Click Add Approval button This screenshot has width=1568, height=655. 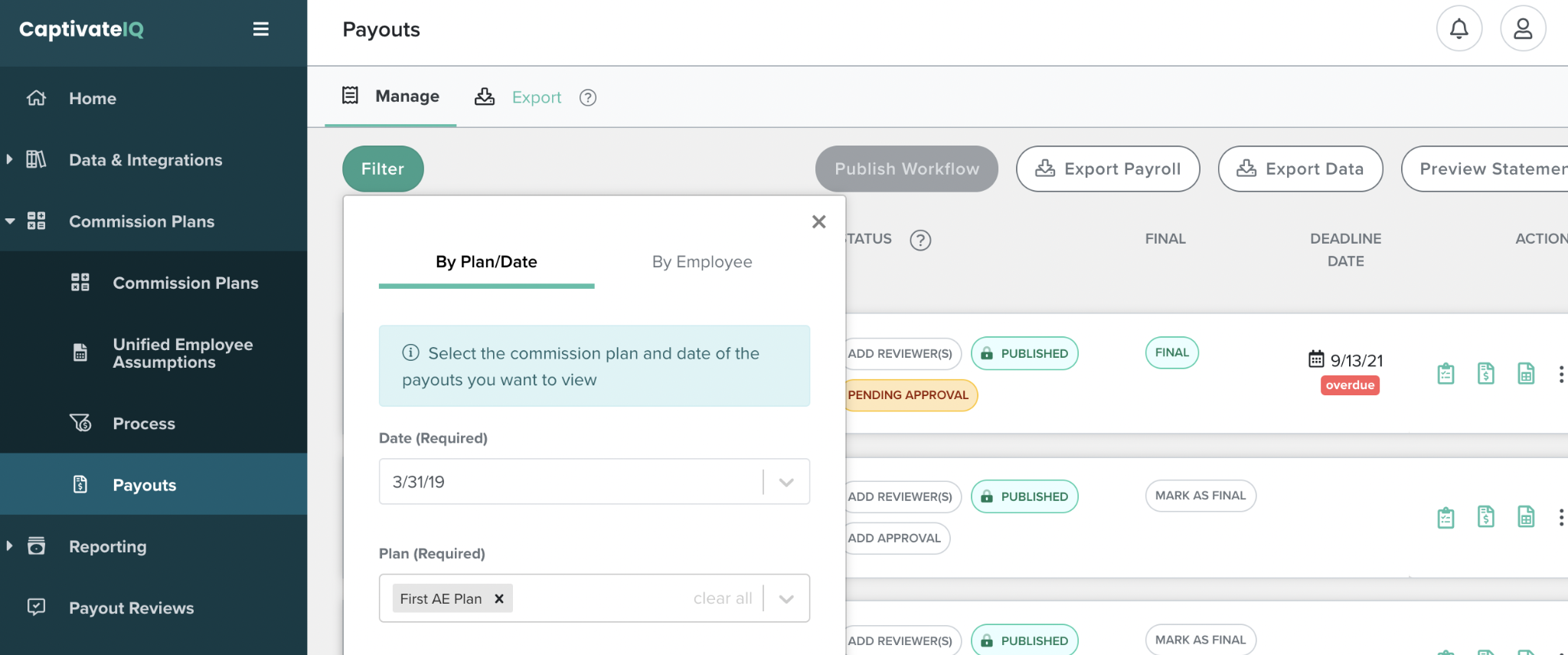coord(897,538)
